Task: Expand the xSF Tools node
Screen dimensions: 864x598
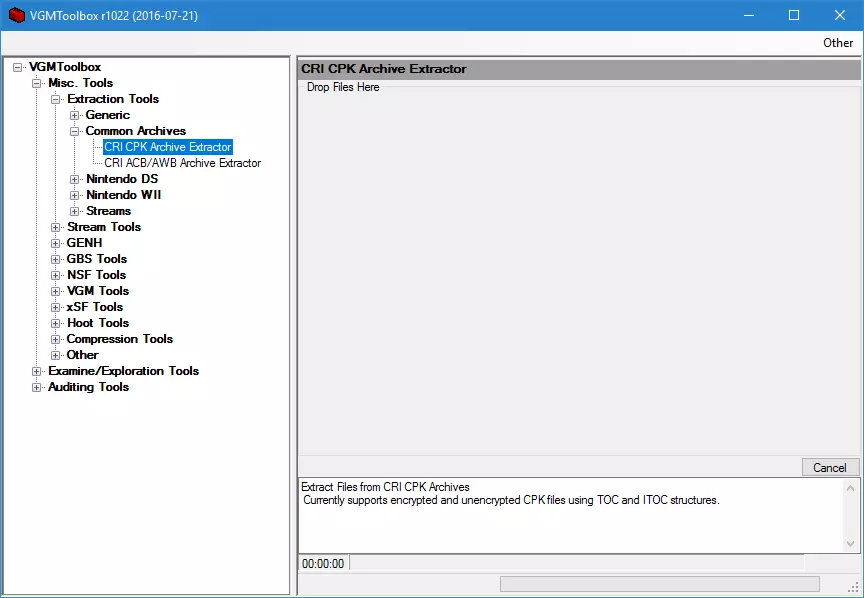Action: (x=56, y=307)
